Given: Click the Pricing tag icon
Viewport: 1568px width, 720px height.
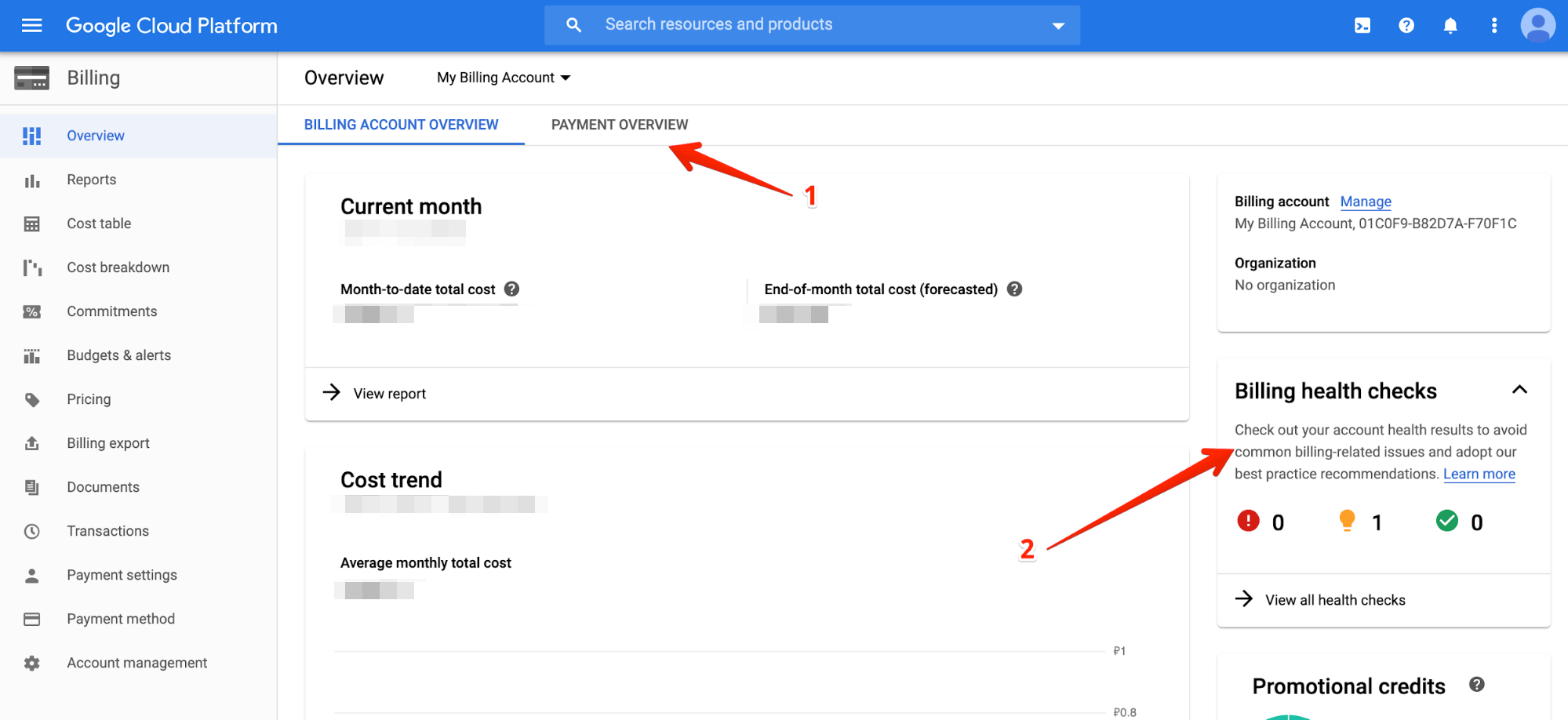Looking at the screenshot, I should coord(32,400).
